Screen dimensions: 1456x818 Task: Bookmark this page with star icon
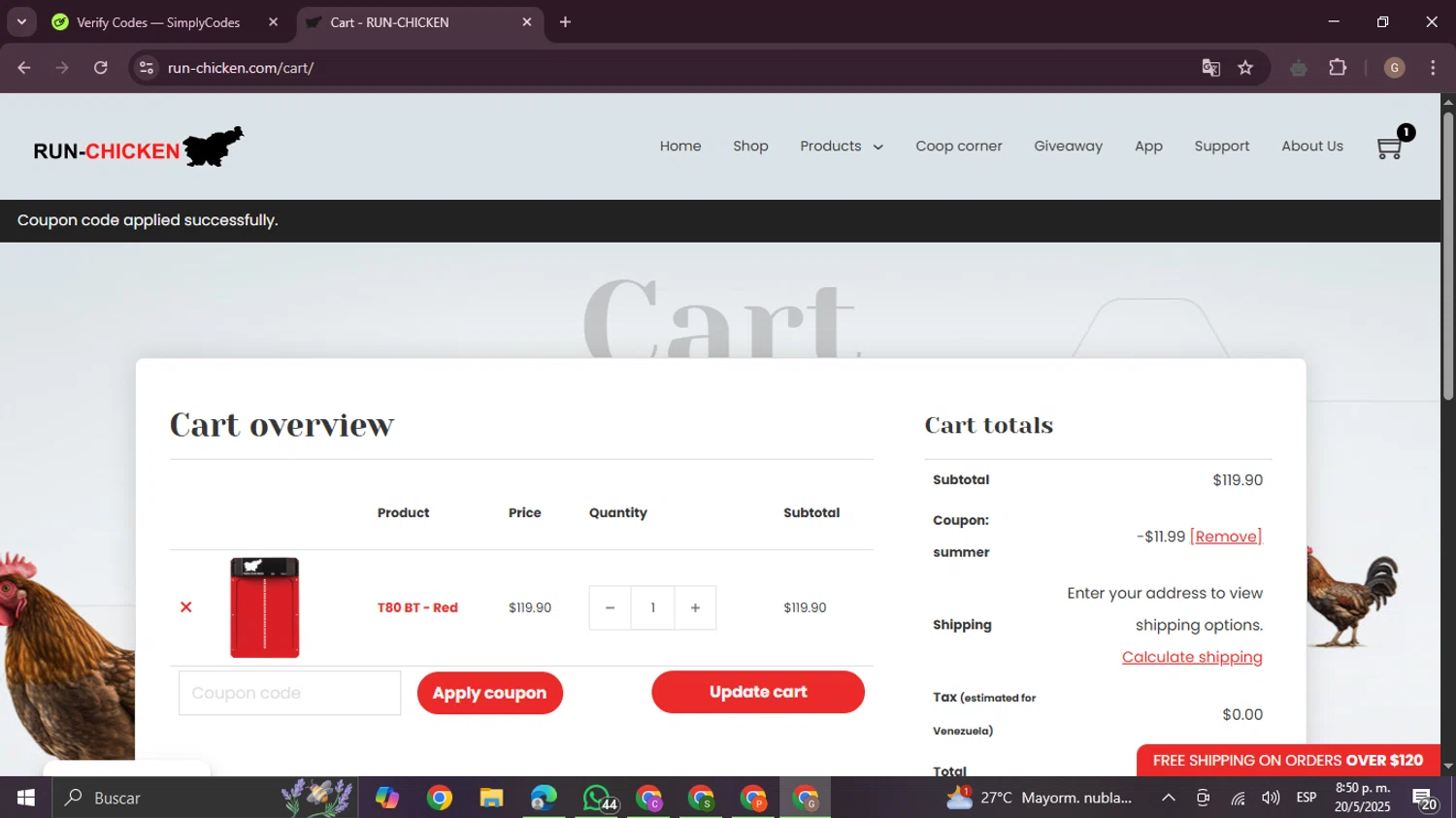1245,68
